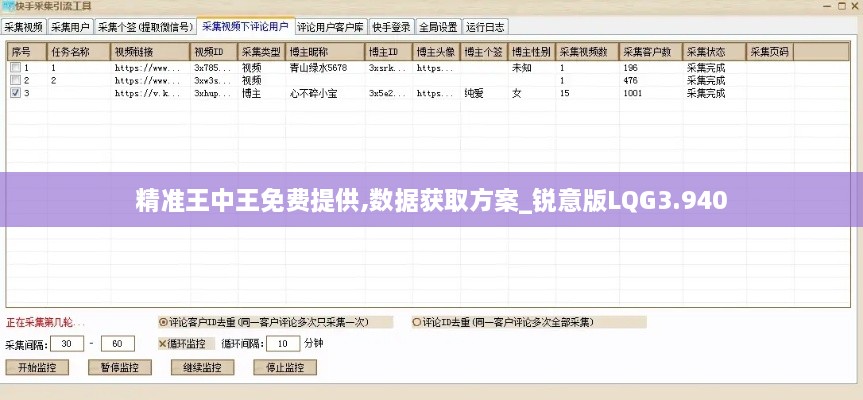Image resolution: width=863 pixels, height=400 pixels.
Task: Select the 女 gender cell
Action: click(531, 93)
